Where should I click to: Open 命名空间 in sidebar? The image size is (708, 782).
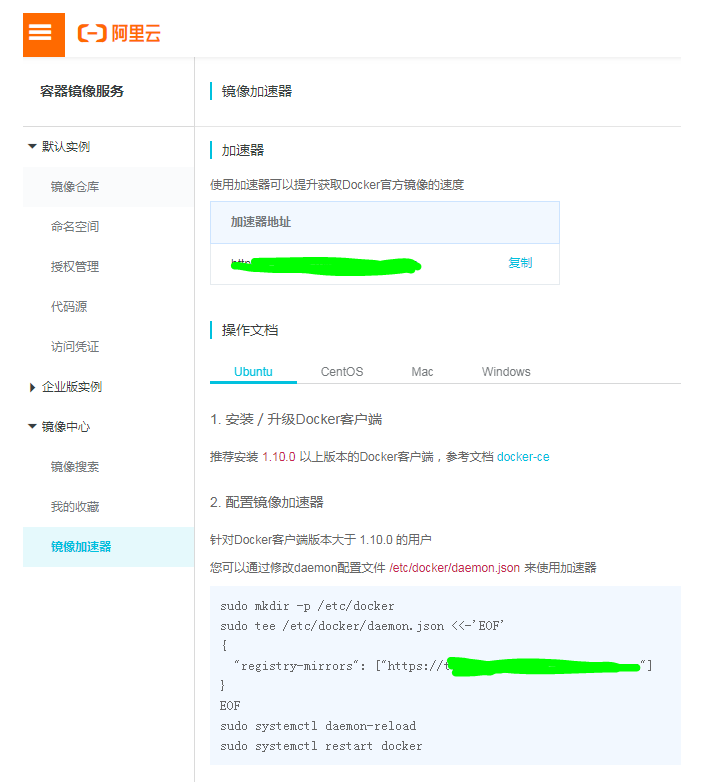point(75,226)
